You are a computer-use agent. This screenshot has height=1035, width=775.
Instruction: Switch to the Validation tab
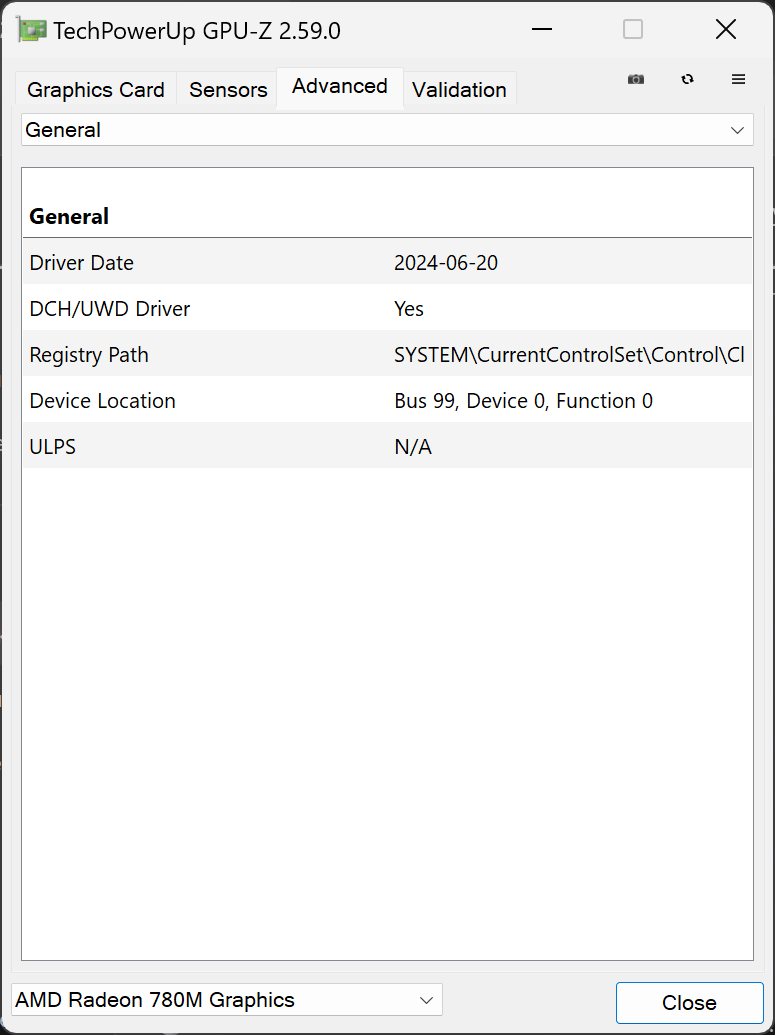tap(459, 90)
